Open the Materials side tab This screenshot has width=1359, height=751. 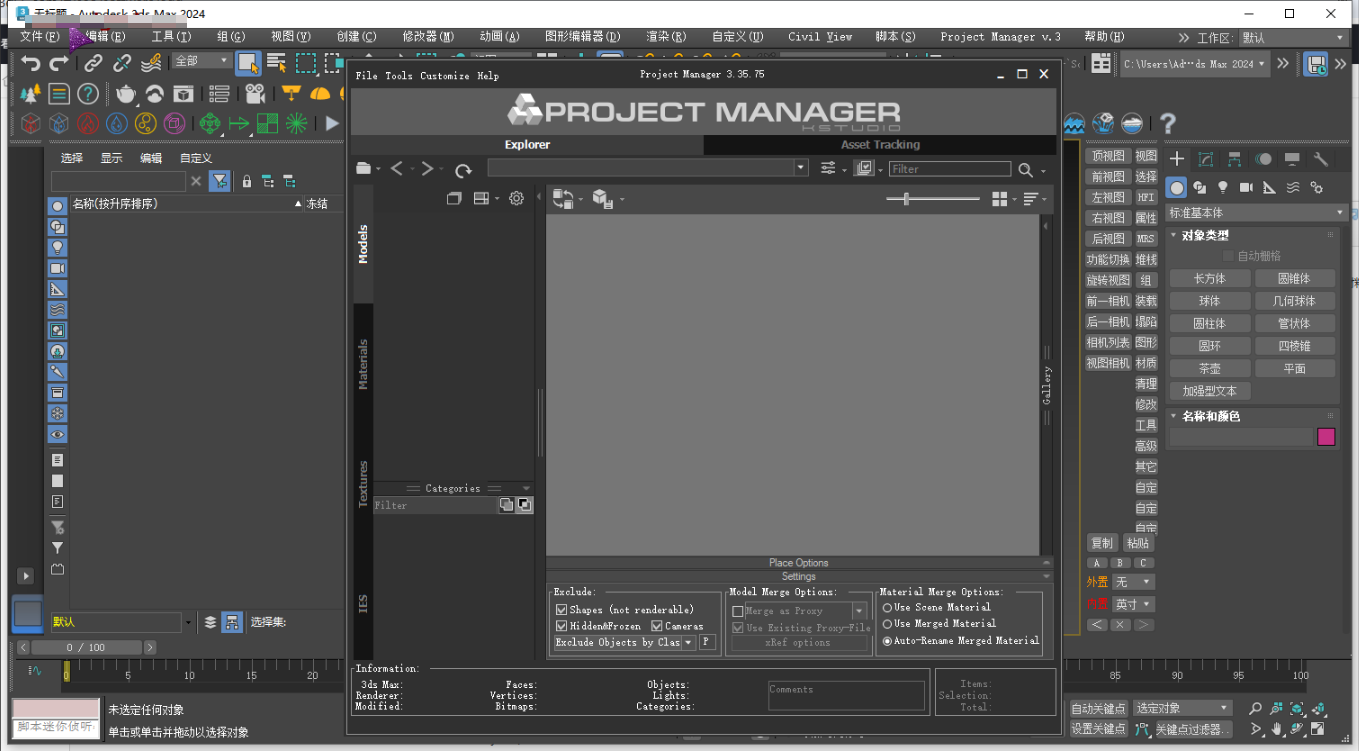(363, 364)
